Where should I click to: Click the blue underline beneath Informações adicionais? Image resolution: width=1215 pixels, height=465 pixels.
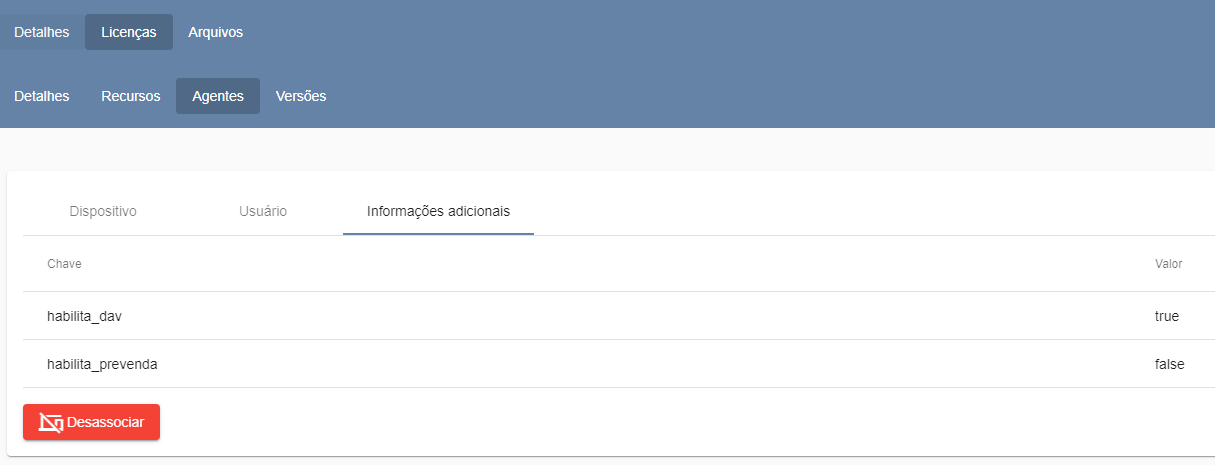click(438, 234)
